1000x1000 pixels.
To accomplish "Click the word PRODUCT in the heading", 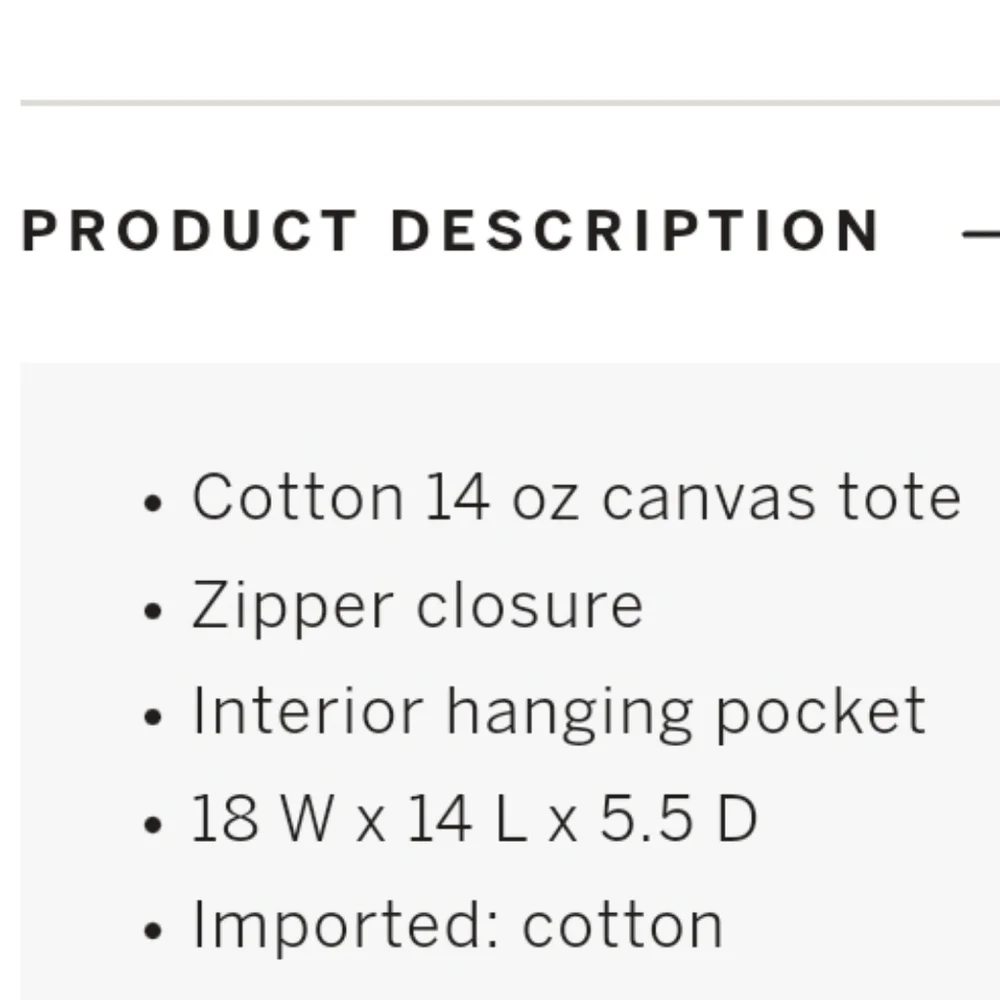I will [x=190, y=232].
